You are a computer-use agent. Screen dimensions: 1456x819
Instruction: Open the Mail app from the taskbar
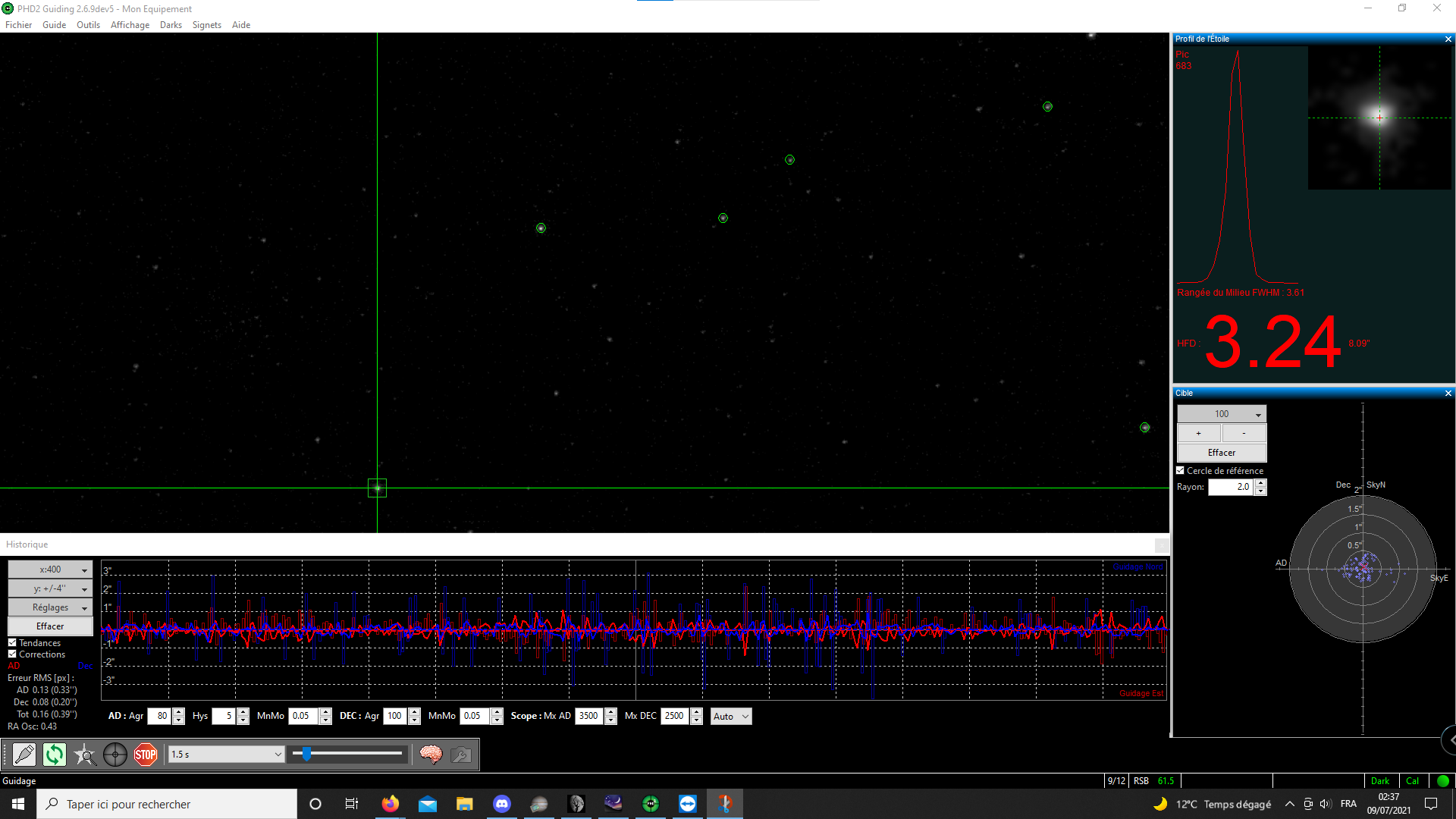tap(428, 804)
